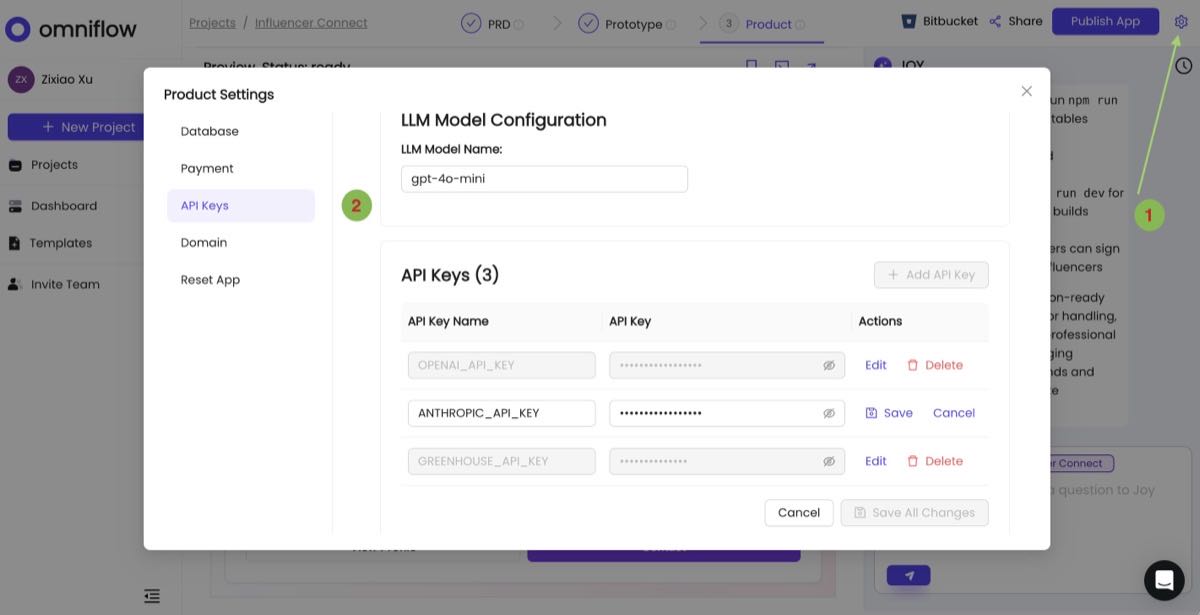Show the ANTHROPIC_API_KEY value
1200x615 pixels.
tap(828, 413)
